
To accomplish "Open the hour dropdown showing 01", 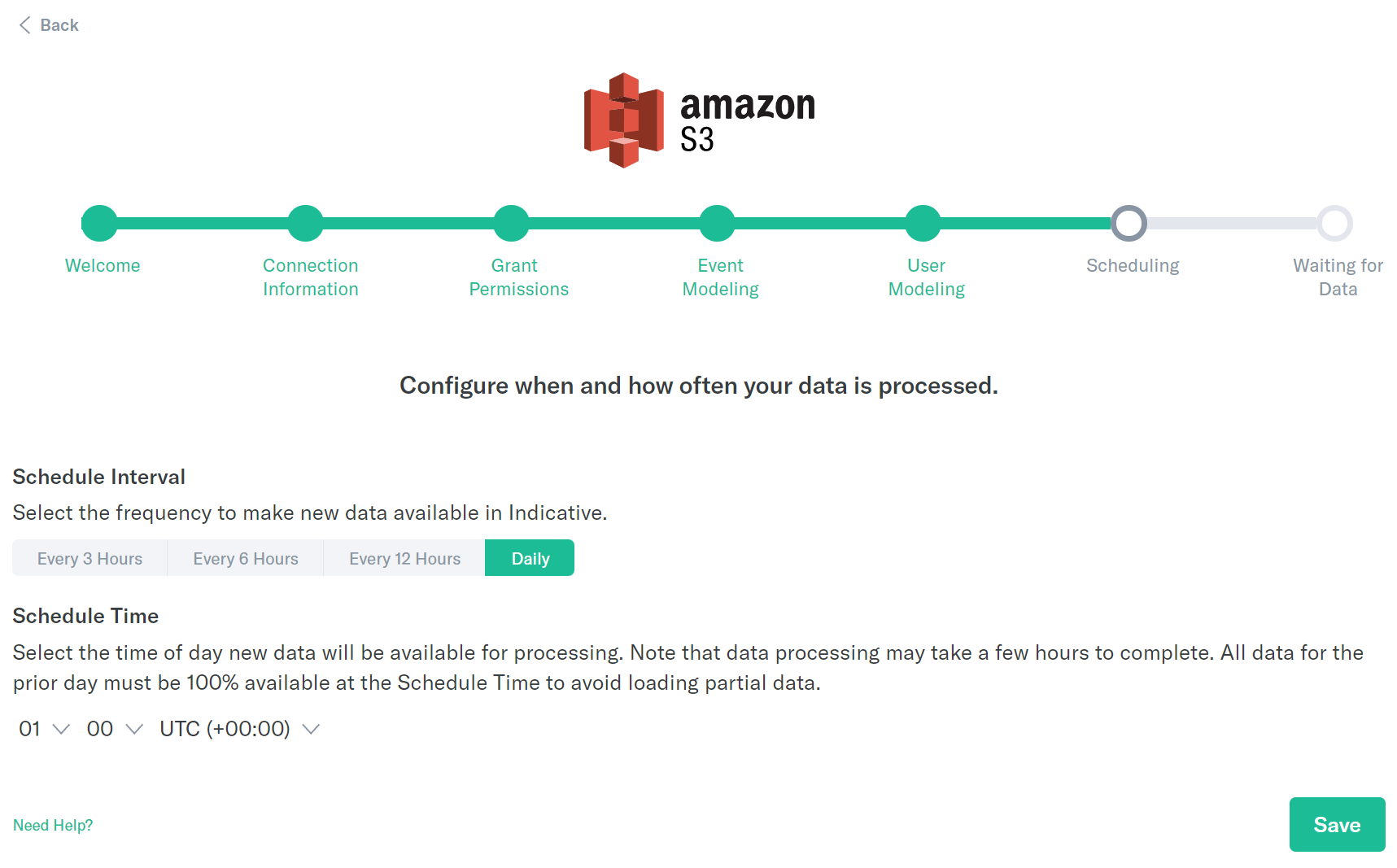I will (42, 729).
